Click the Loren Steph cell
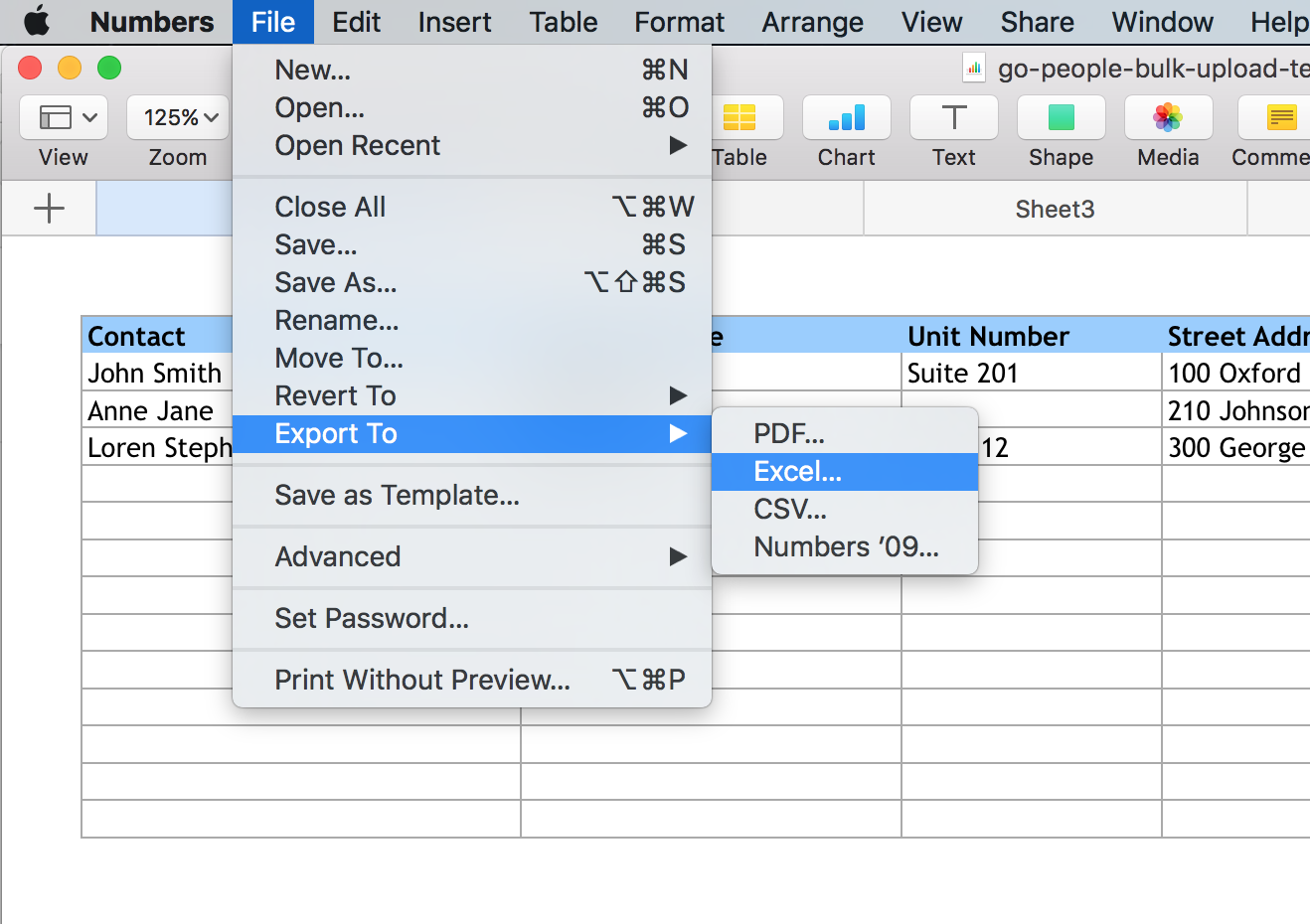Viewport: 1310px width, 924px height. [157, 448]
